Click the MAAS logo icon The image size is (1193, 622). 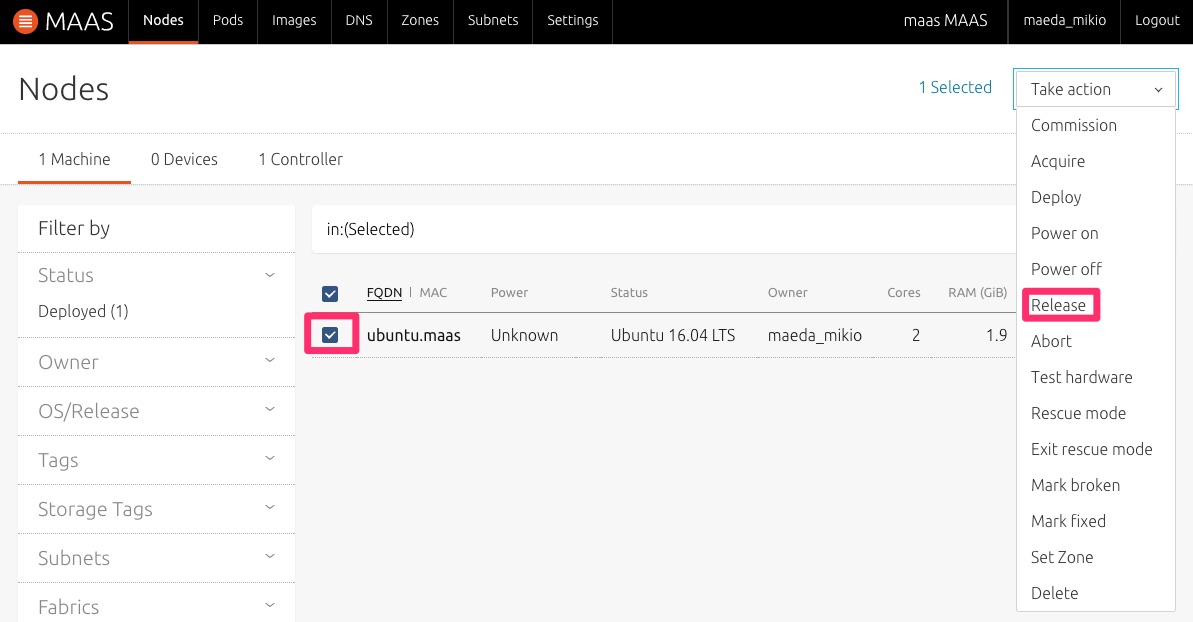pos(26,21)
